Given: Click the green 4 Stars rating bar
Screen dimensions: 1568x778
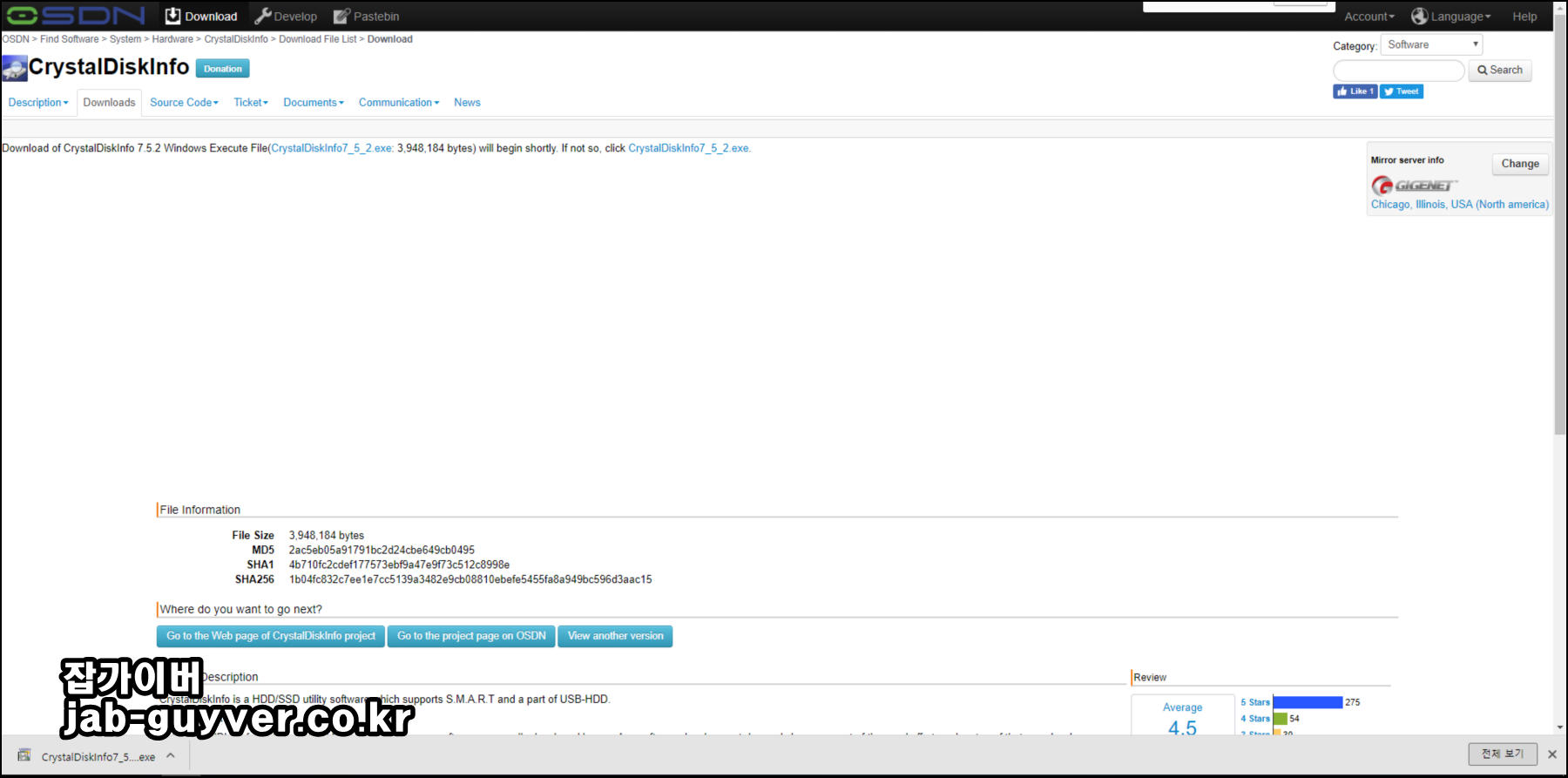Looking at the screenshot, I should 1281,719.
